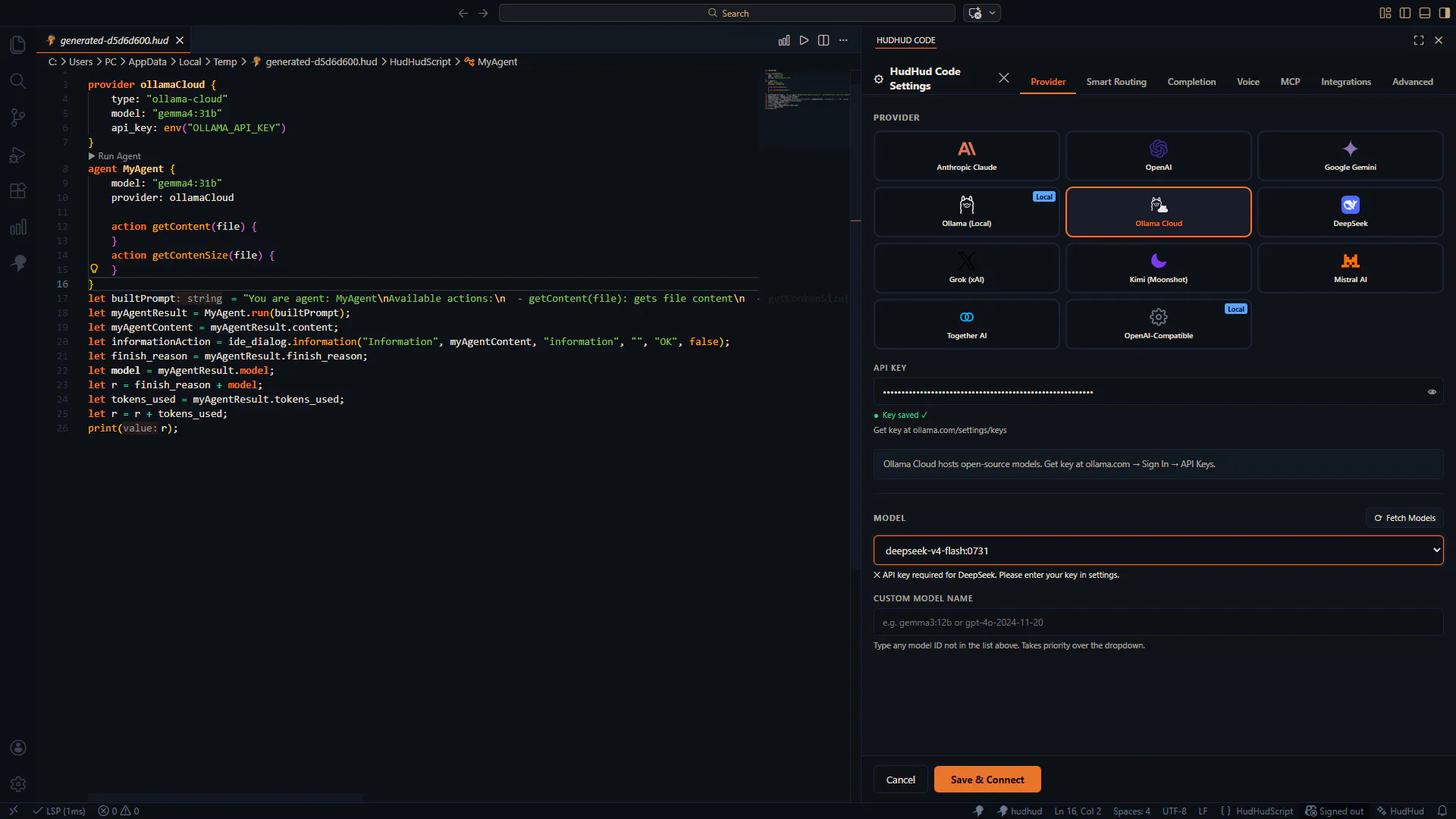Open the Explorer view in activity bar
This screenshot has height=819, width=1456.
point(18,45)
